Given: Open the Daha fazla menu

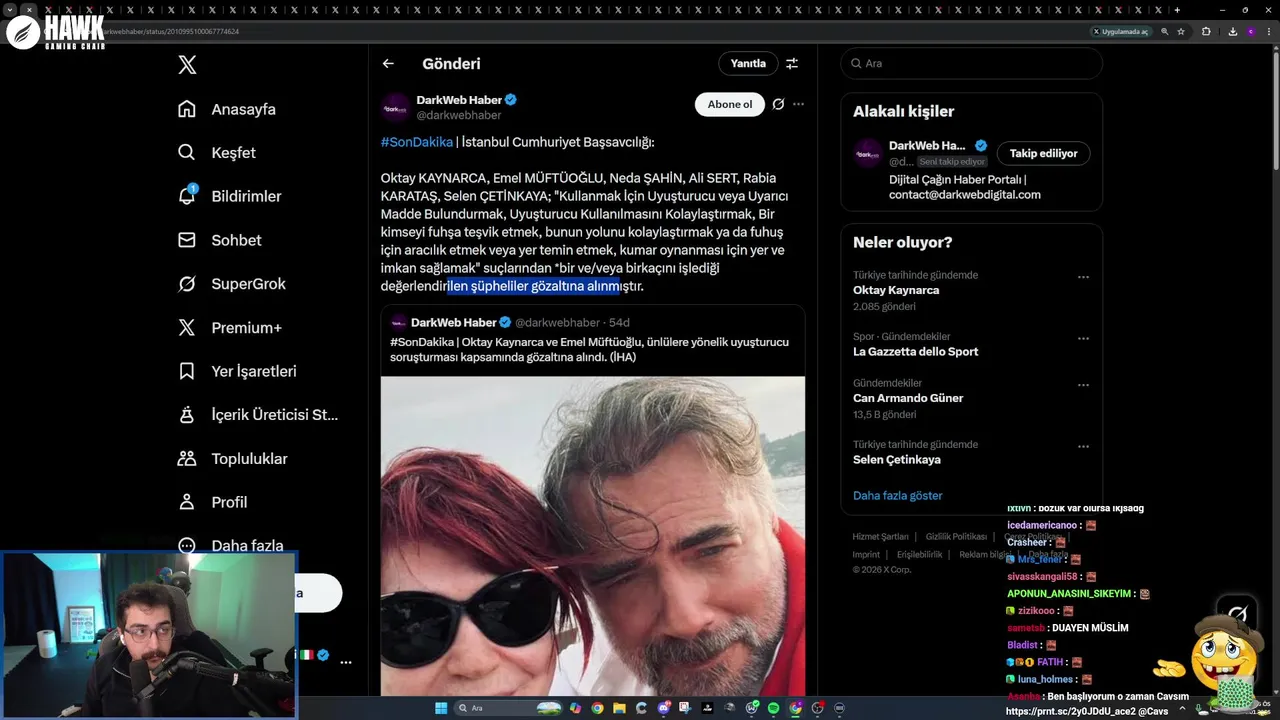Looking at the screenshot, I should 230,545.
